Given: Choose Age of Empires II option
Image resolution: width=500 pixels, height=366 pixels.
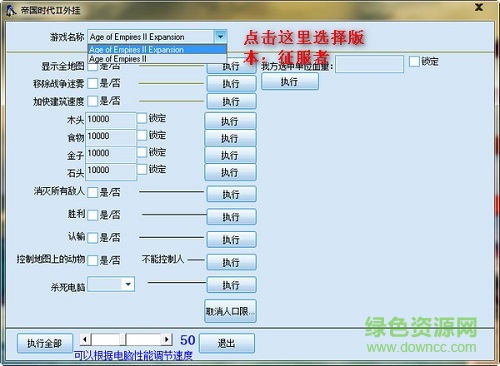Looking at the screenshot, I should tap(157, 59).
